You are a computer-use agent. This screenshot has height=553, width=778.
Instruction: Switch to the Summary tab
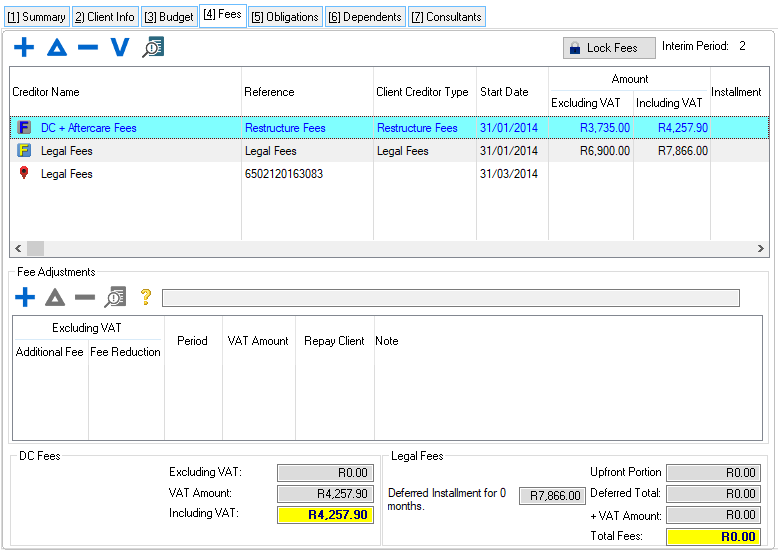pos(36,17)
